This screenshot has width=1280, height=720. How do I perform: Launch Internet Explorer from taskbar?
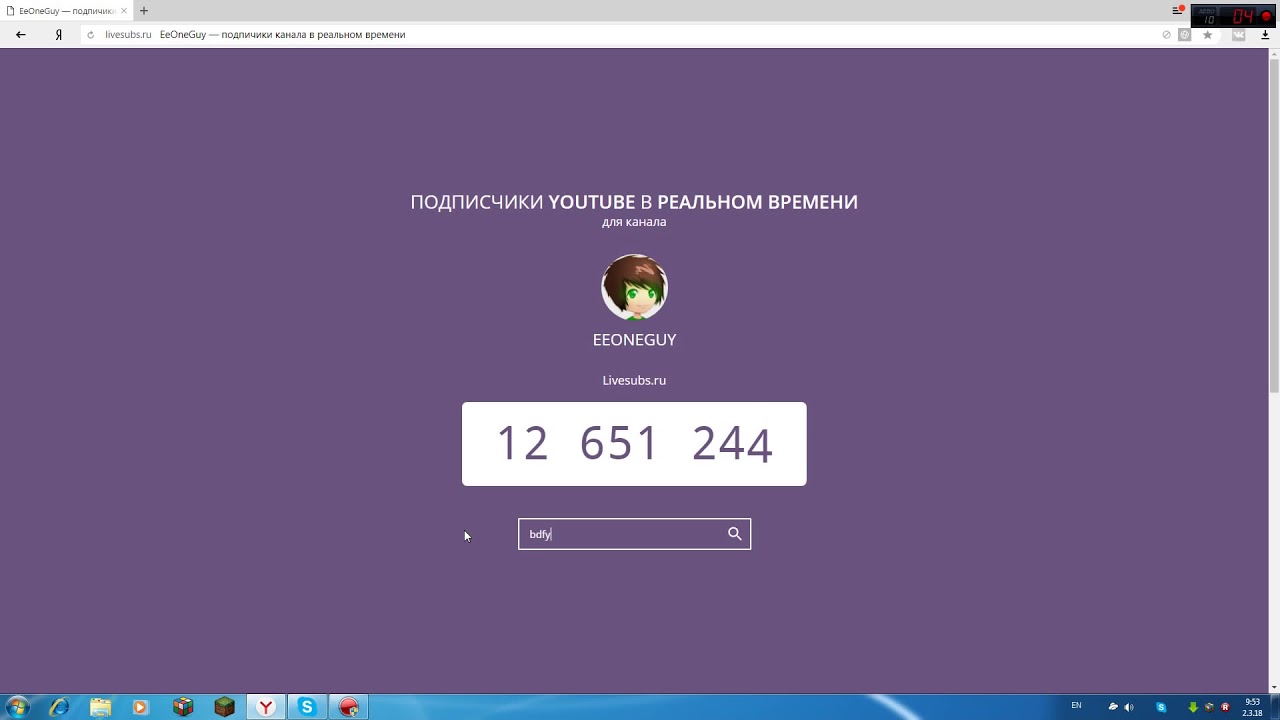click(x=60, y=707)
